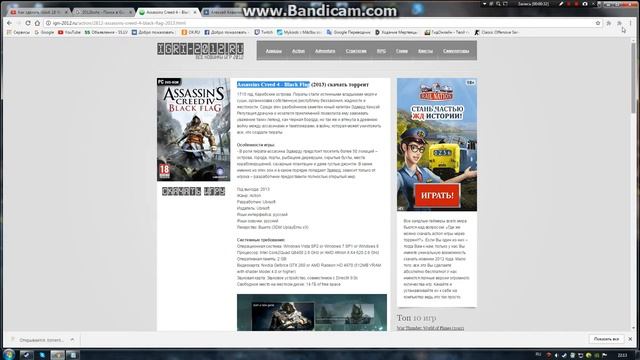Viewport: 640px width, 360px height.
Task: Close the Assassins Creed 4 tab
Action: coord(195,13)
